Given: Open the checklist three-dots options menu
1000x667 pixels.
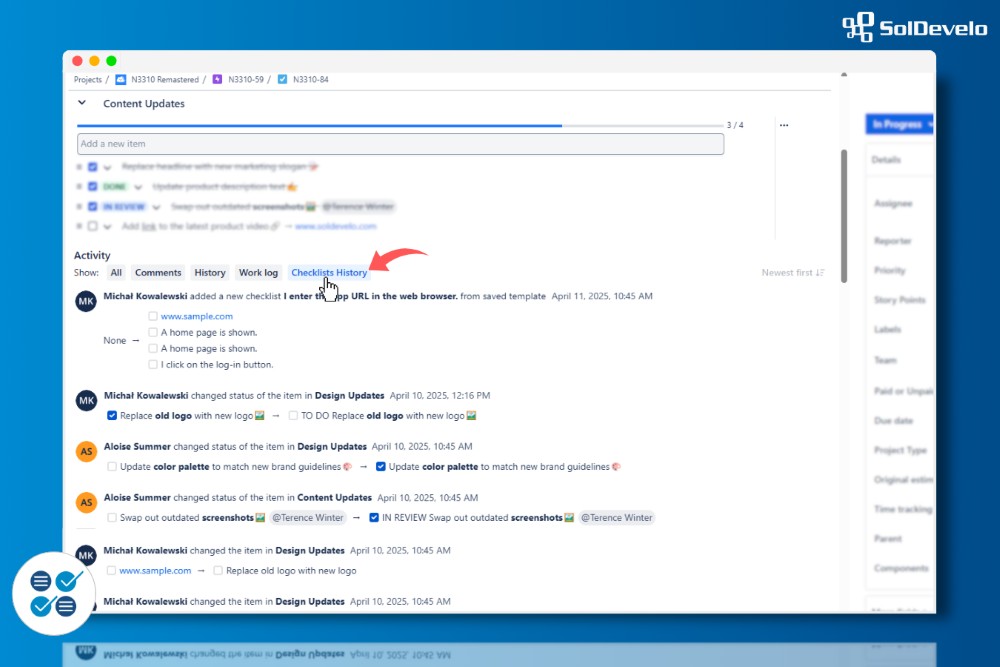Looking at the screenshot, I should pyautogui.click(x=784, y=125).
